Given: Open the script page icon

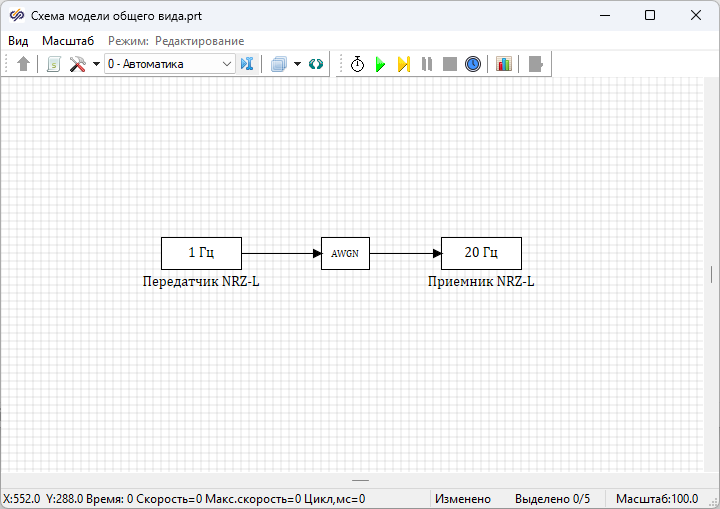Looking at the screenshot, I should tap(54, 64).
